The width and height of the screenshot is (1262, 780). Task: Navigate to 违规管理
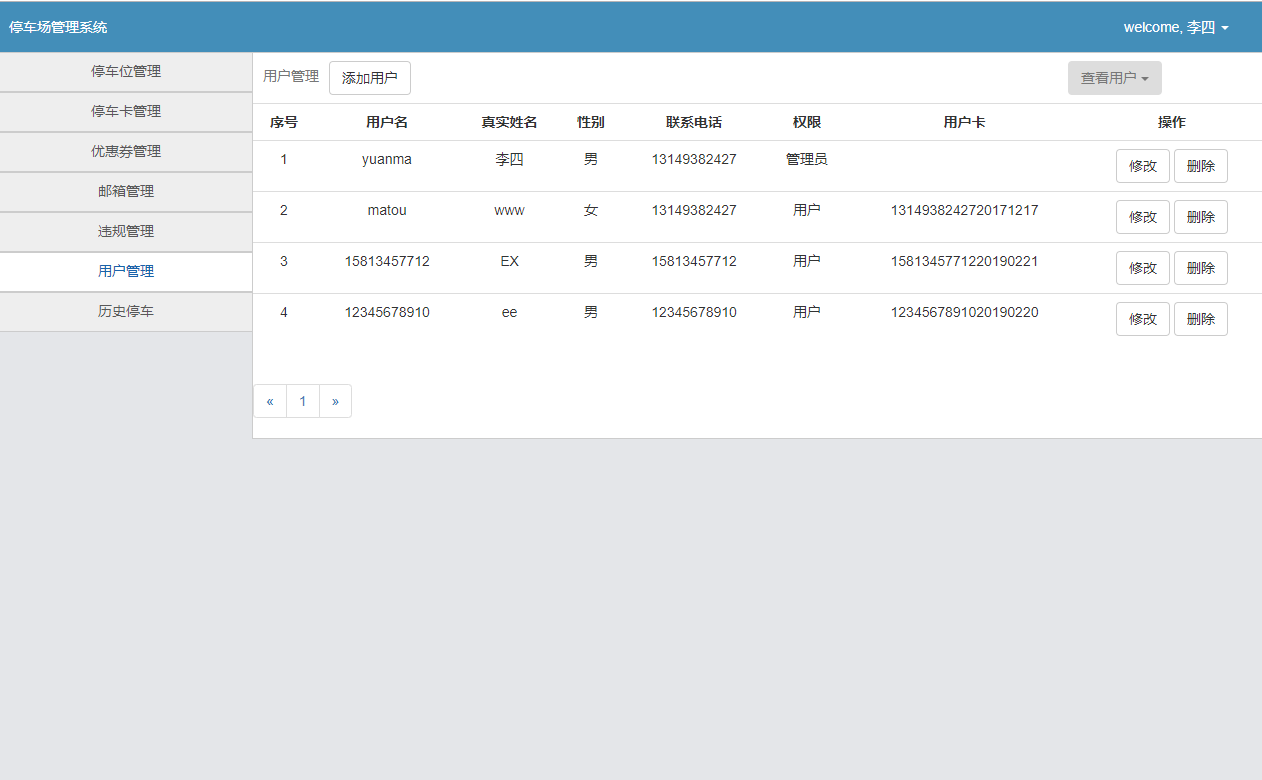[126, 232]
